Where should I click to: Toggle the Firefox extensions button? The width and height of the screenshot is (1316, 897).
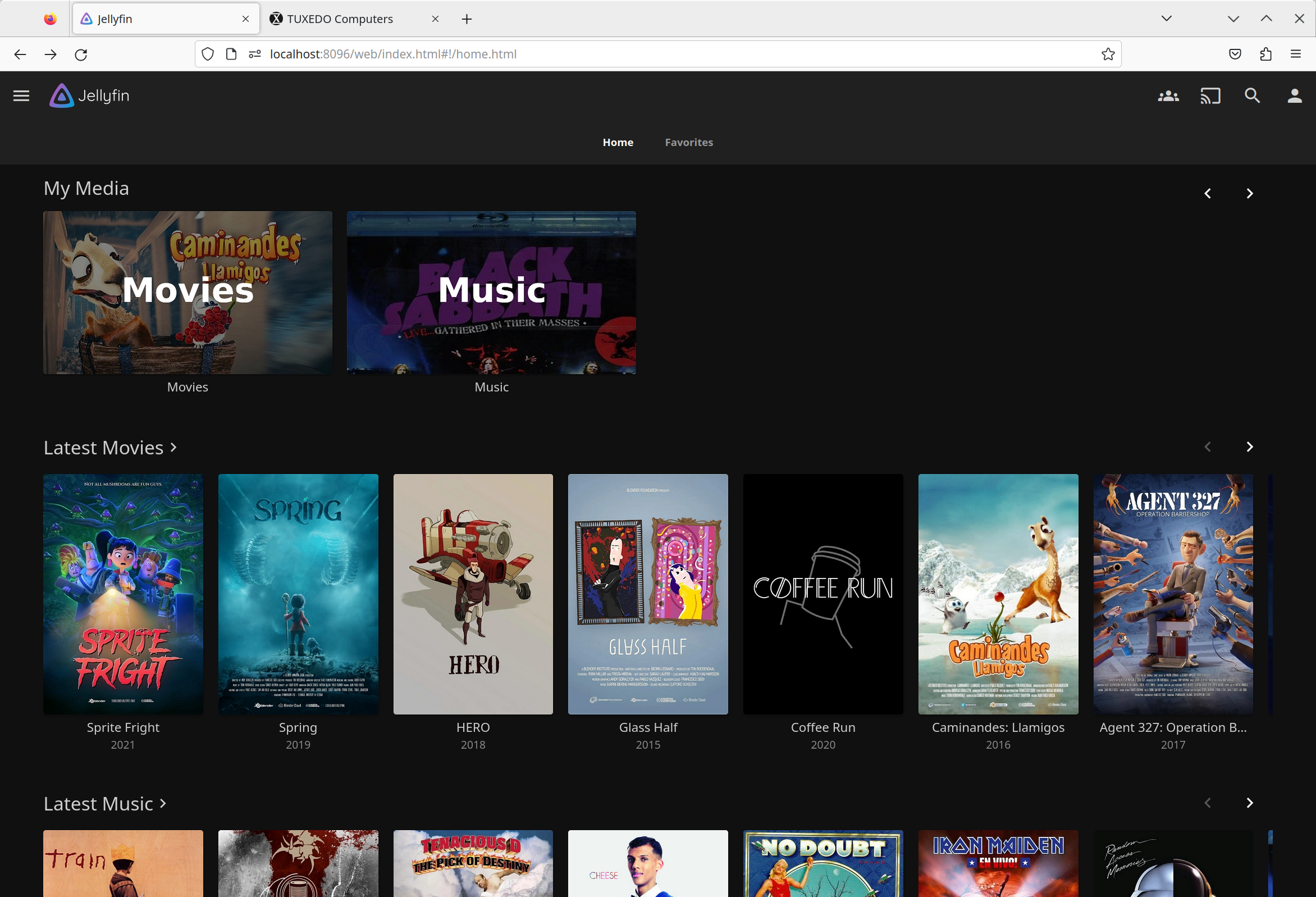(x=1265, y=54)
